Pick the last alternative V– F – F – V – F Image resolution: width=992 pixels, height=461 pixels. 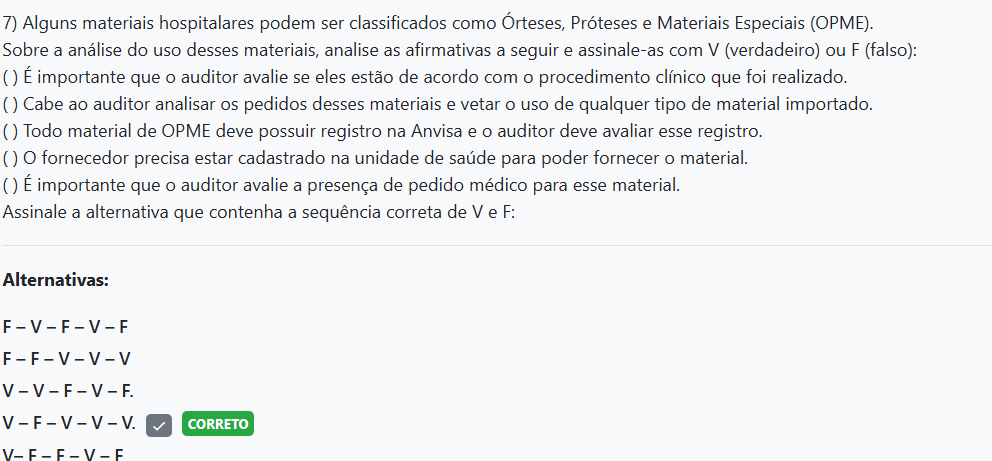[63, 454]
